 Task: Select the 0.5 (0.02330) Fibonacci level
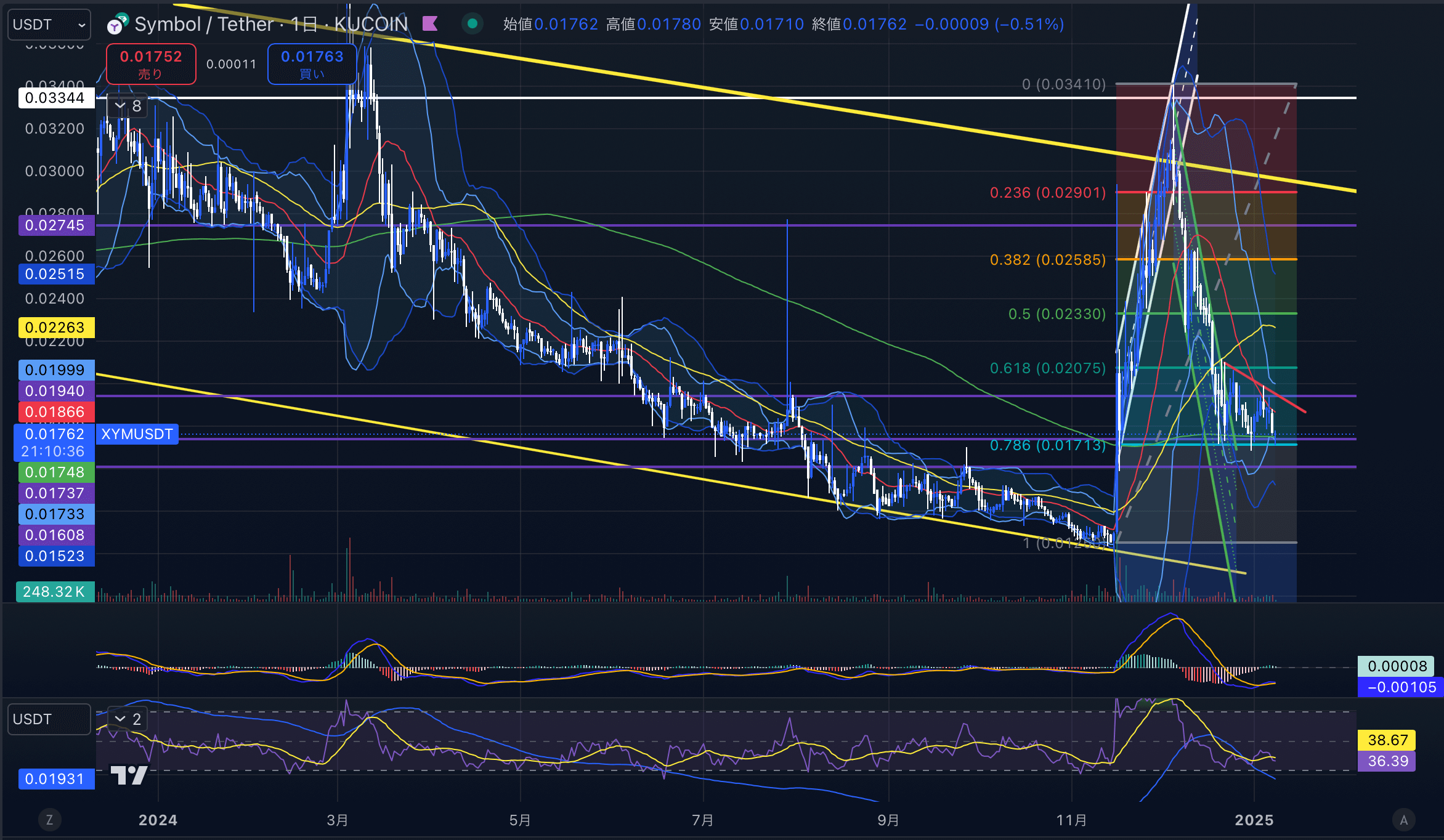[1057, 314]
